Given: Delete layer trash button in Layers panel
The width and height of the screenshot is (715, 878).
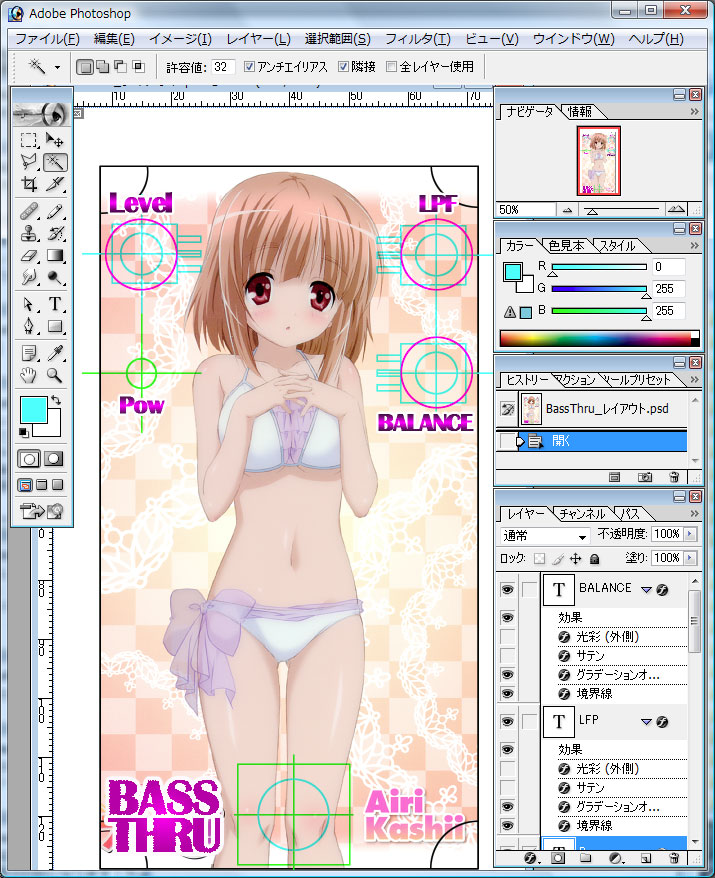Looking at the screenshot, I should tap(674, 858).
